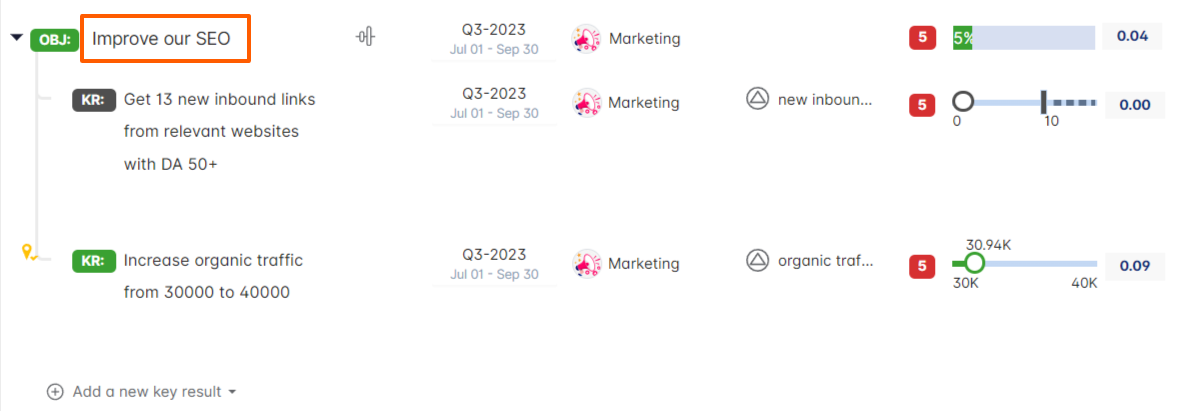Click the red 5 badge on the objective row
The width and height of the screenshot is (1185, 411).
[x=921, y=38]
